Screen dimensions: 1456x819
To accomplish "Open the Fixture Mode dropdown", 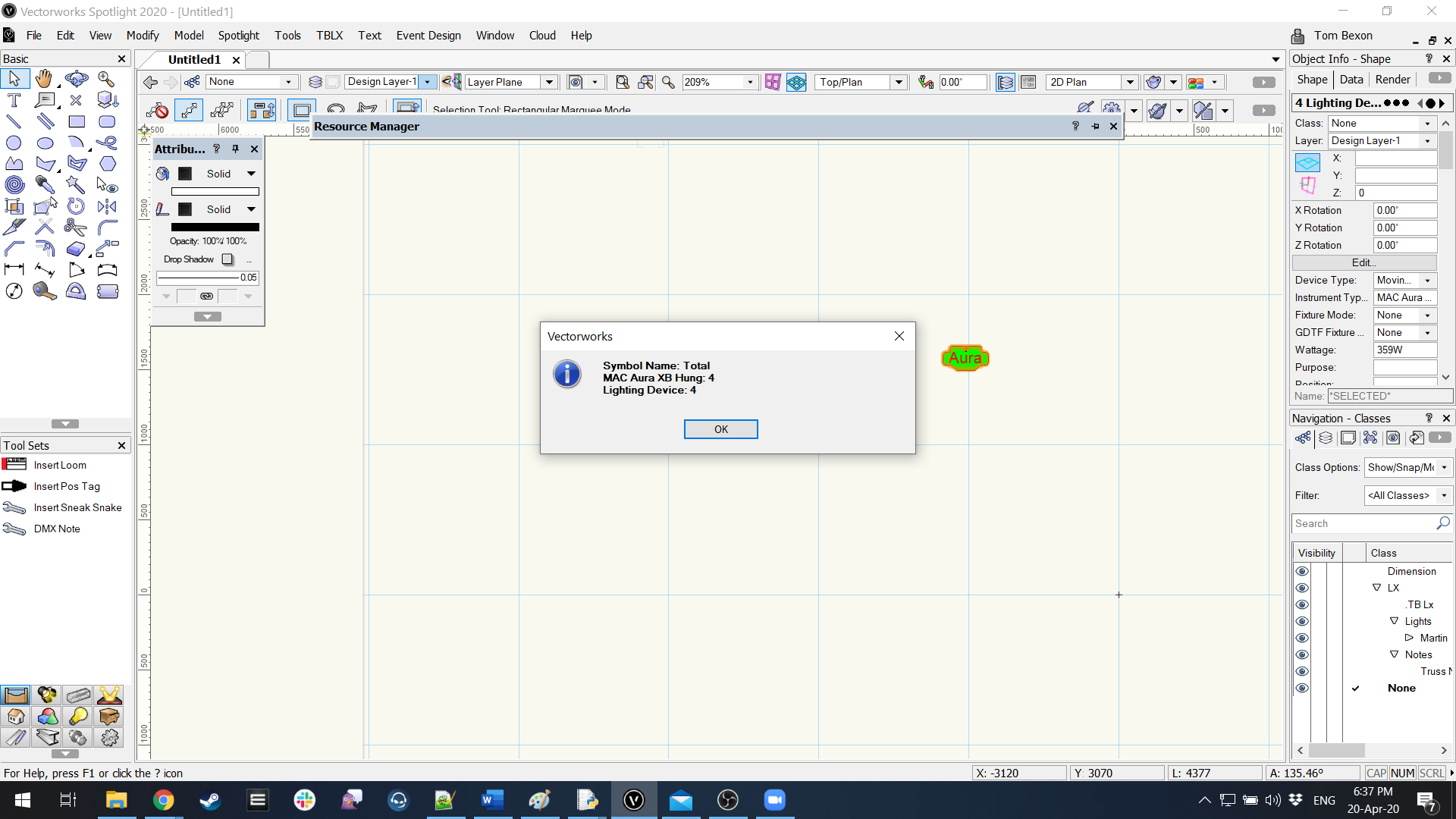I will [1404, 315].
